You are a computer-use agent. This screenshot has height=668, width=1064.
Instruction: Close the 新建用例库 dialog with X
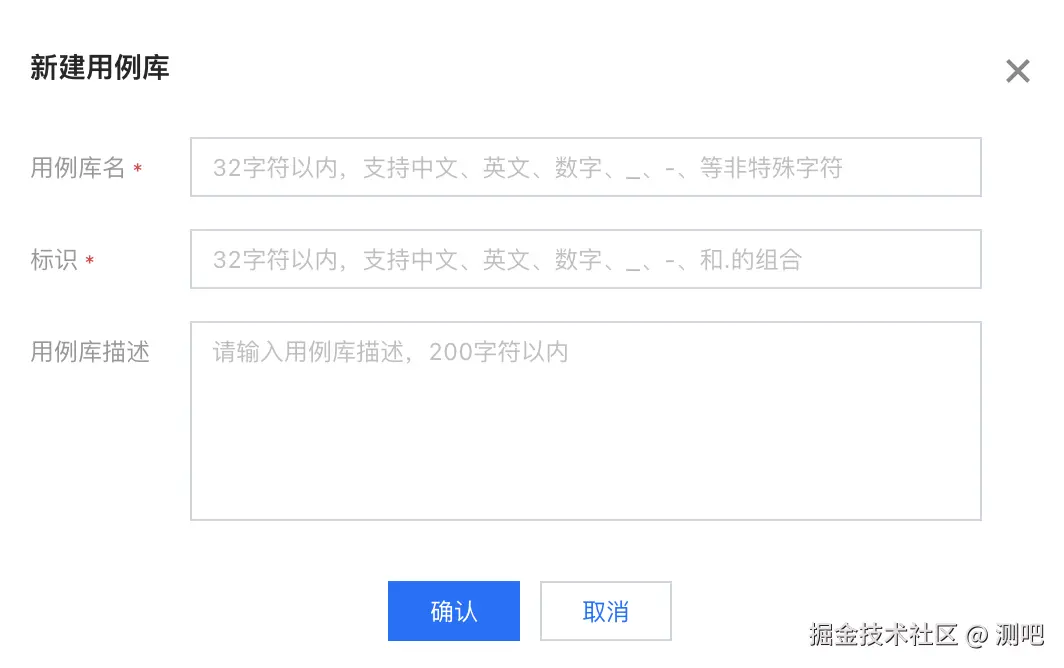click(x=1017, y=71)
